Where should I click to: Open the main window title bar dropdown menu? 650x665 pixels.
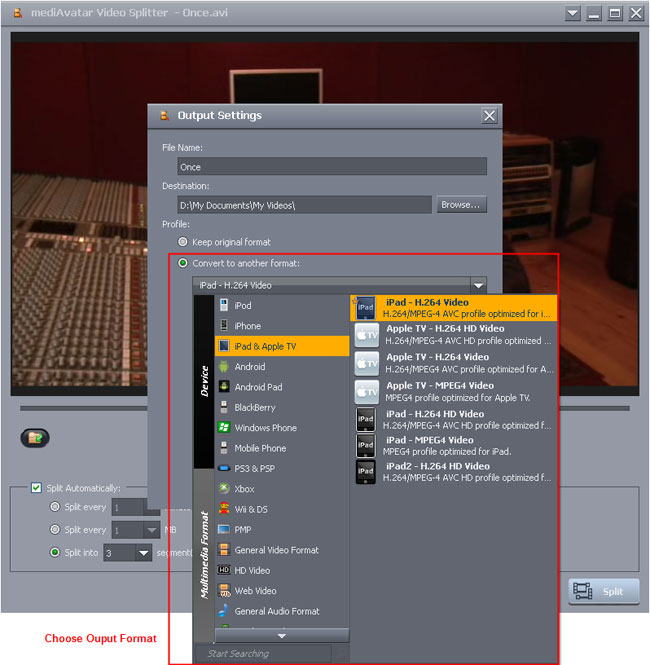(572, 13)
